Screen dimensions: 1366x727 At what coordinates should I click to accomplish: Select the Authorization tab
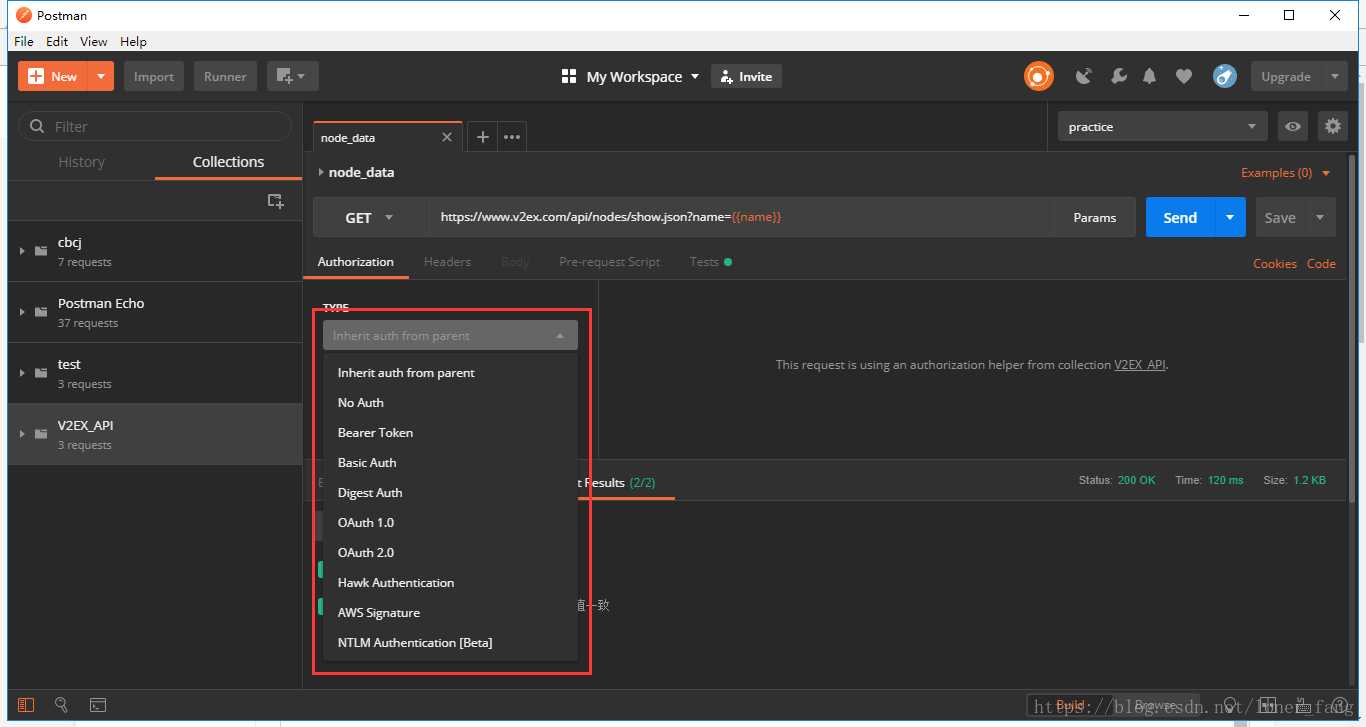pos(355,262)
